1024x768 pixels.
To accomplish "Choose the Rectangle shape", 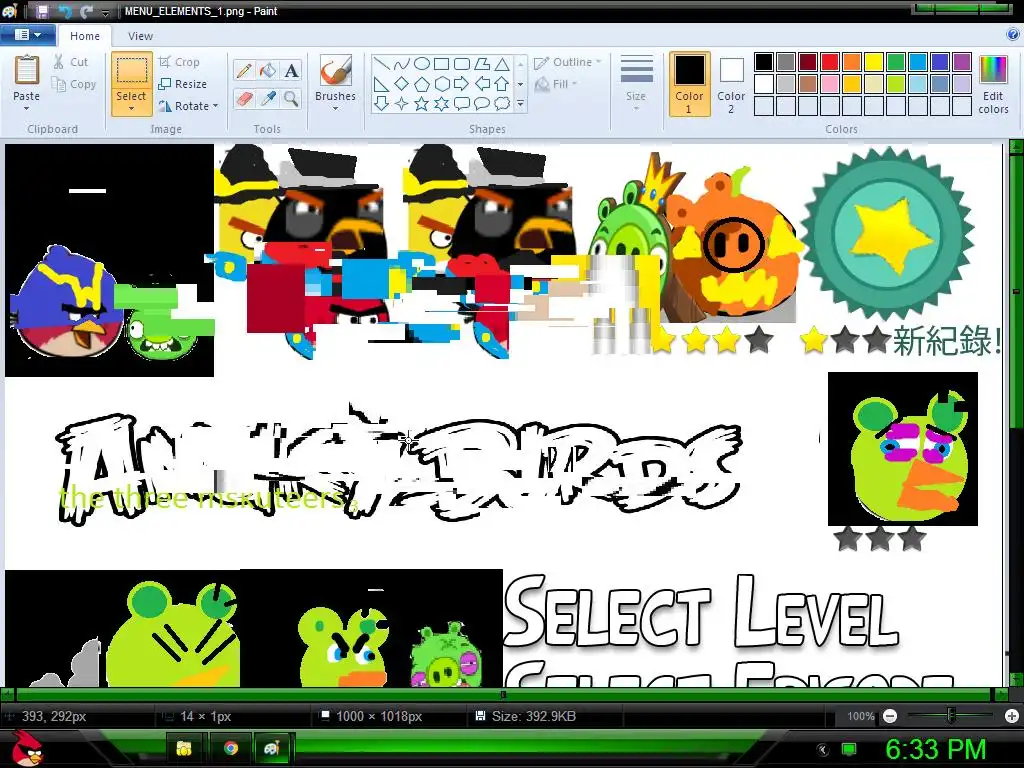I will pyautogui.click(x=441, y=64).
